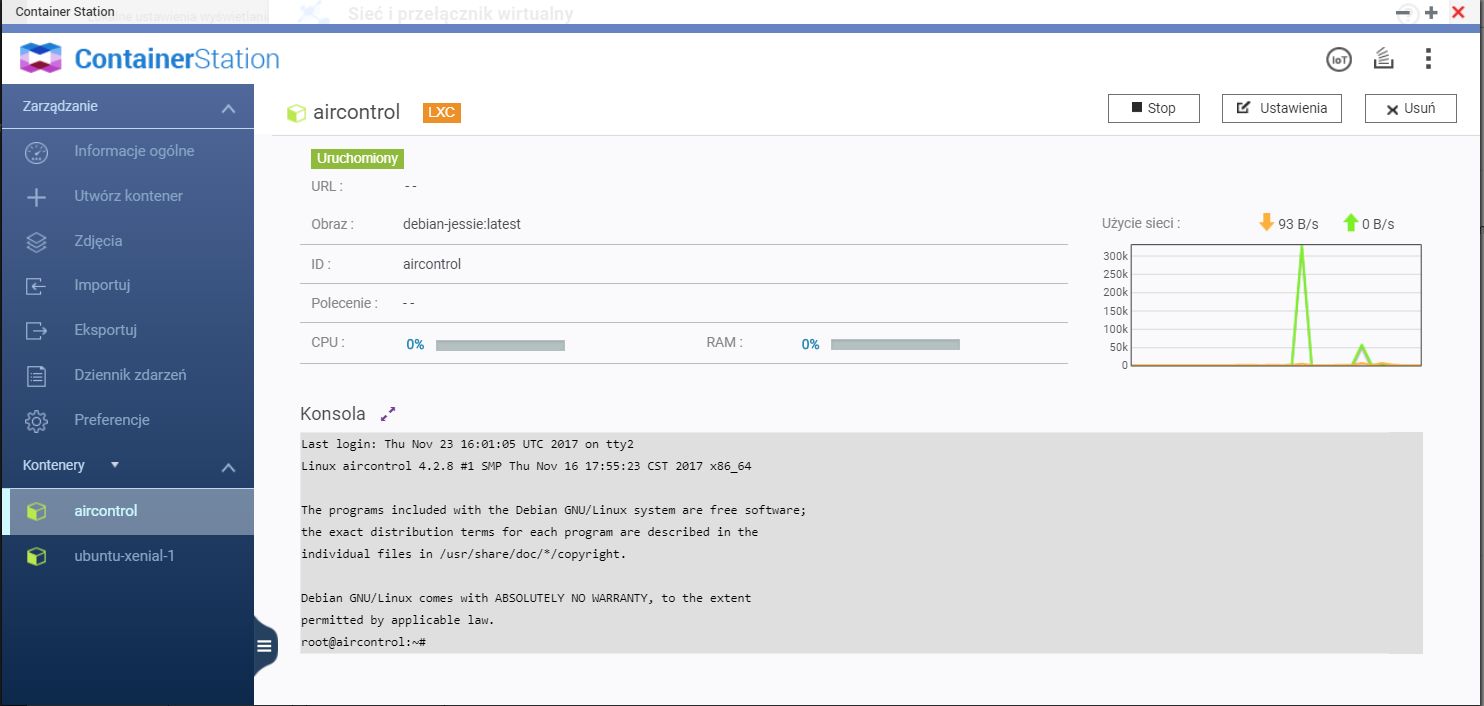Click the Preferencje gear icon
The image size is (1484, 706).
(36, 421)
